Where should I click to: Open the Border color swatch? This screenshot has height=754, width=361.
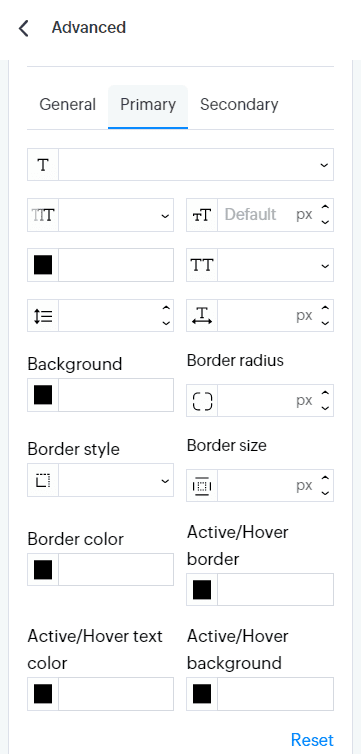43,570
